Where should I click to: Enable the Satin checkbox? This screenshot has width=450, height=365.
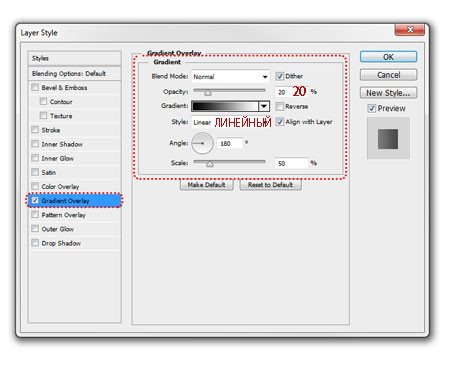click(35, 172)
